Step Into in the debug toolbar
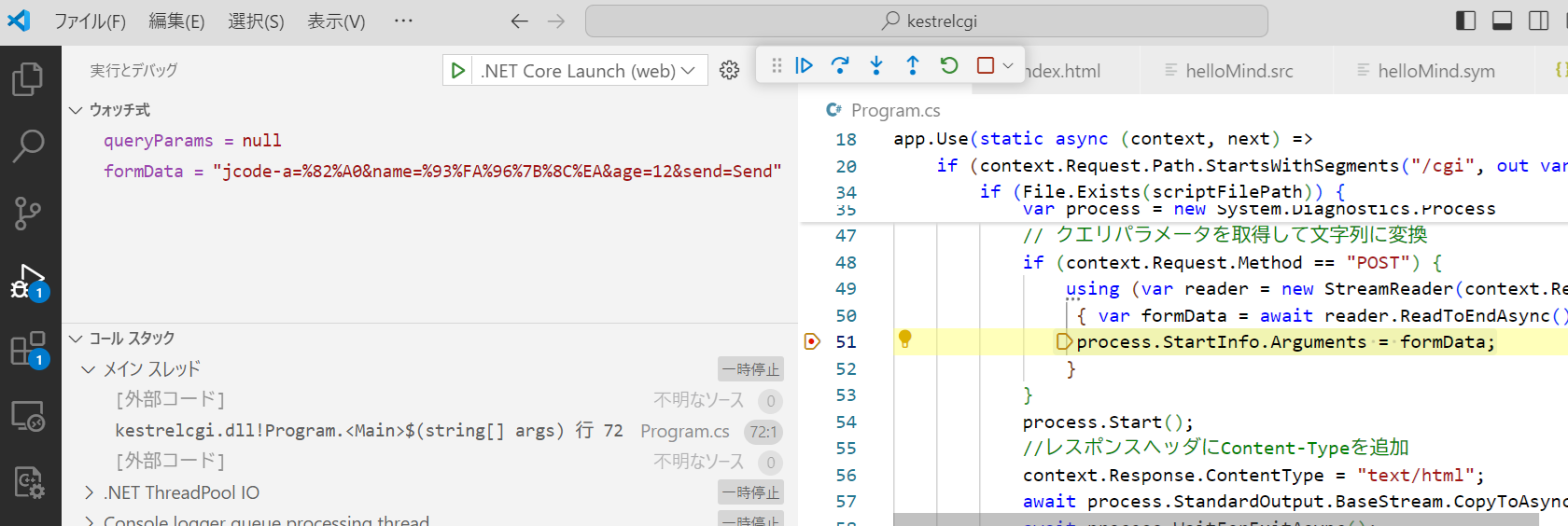The height and width of the screenshot is (526, 1568). (x=876, y=65)
